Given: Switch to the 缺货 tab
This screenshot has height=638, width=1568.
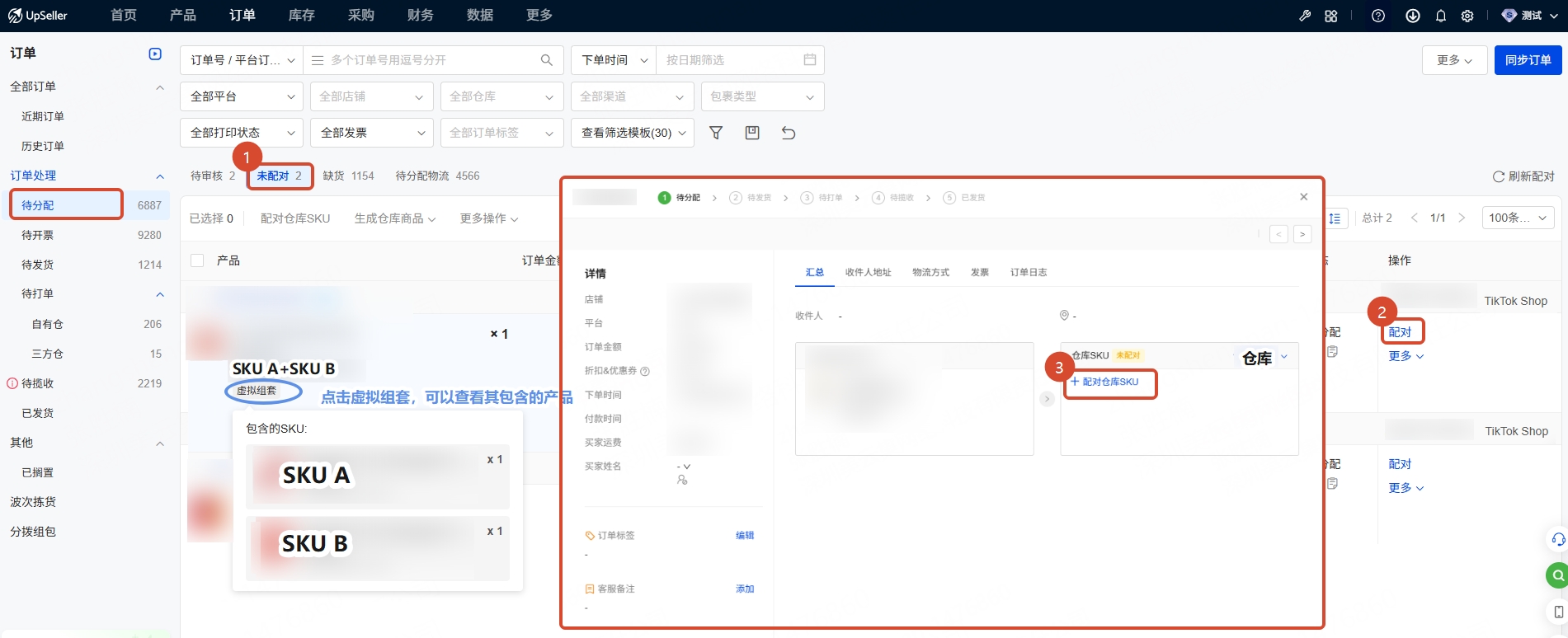Looking at the screenshot, I should [x=348, y=176].
